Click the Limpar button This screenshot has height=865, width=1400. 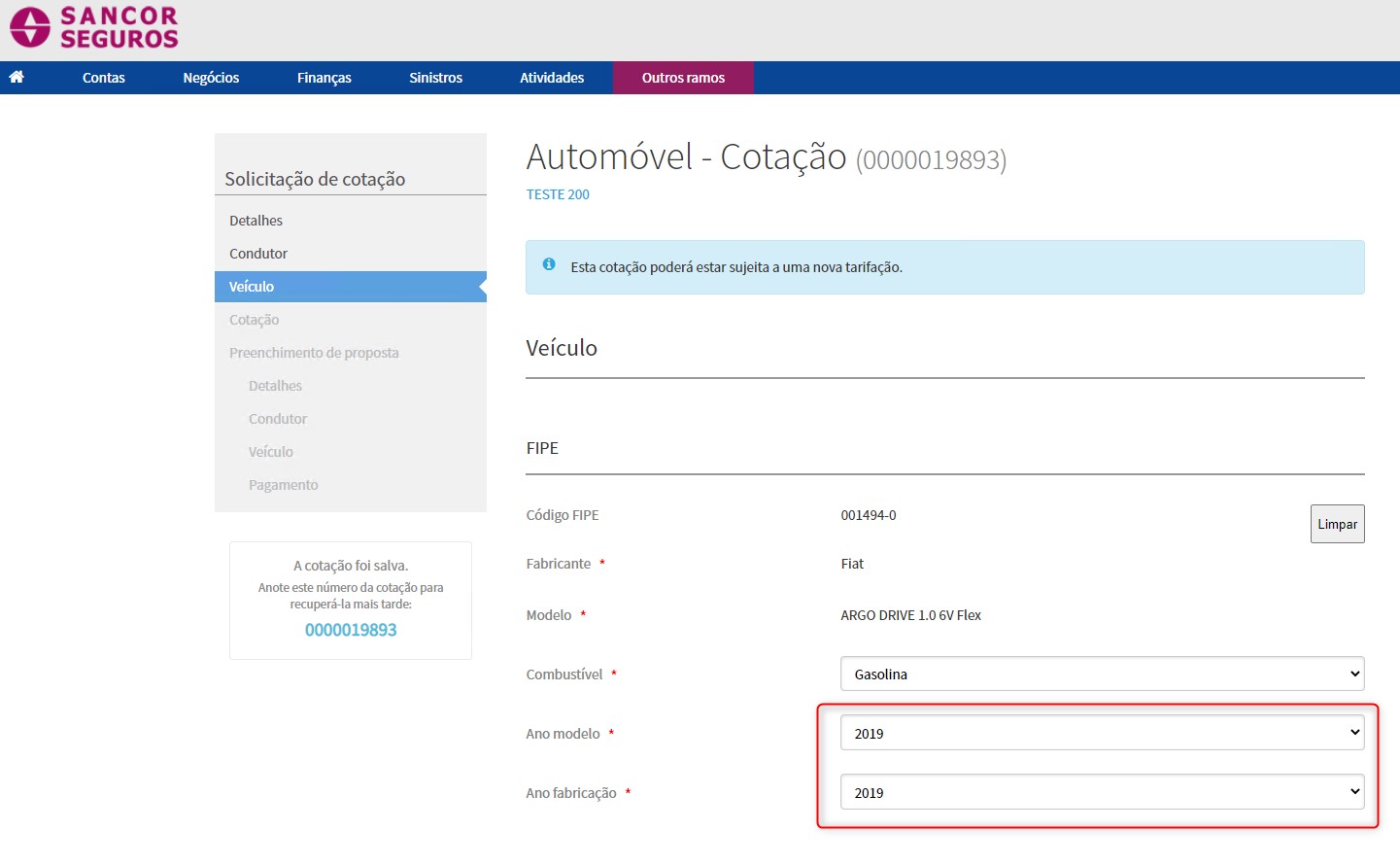(1337, 524)
